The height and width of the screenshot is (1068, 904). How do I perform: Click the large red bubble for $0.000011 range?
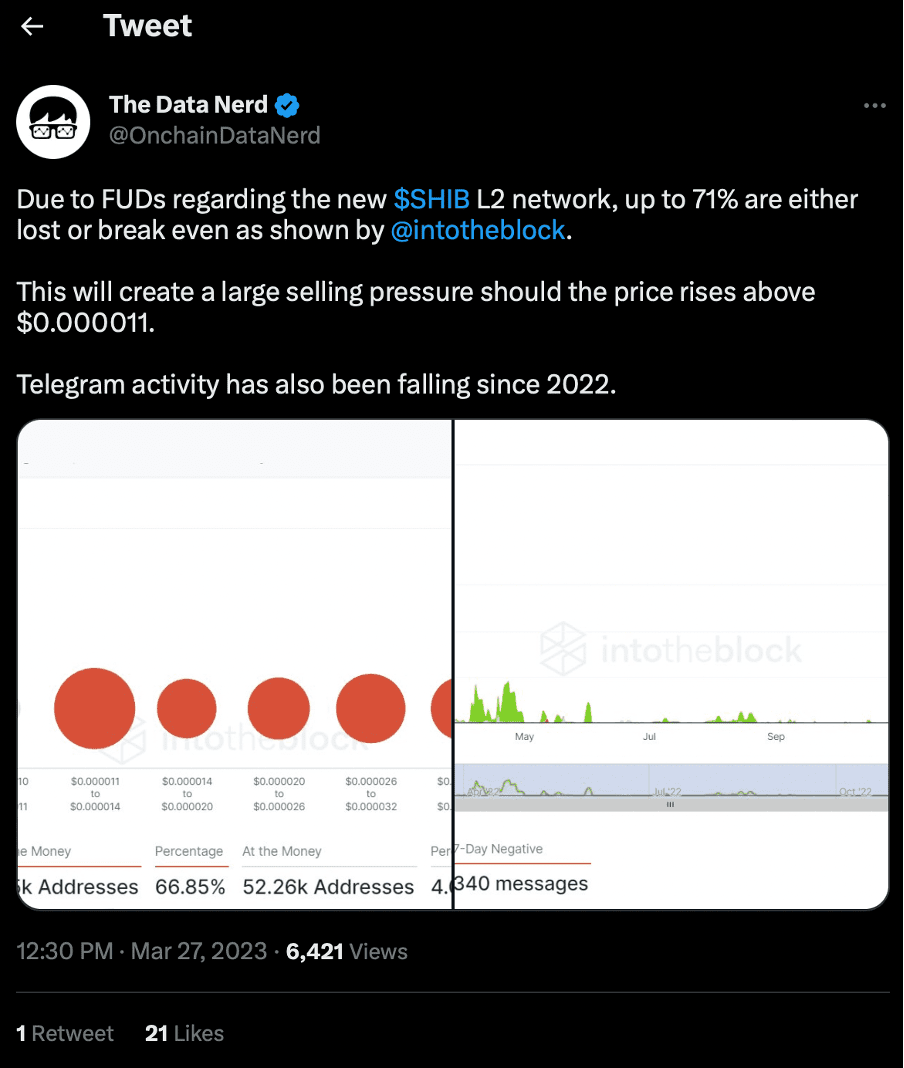point(94,708)
